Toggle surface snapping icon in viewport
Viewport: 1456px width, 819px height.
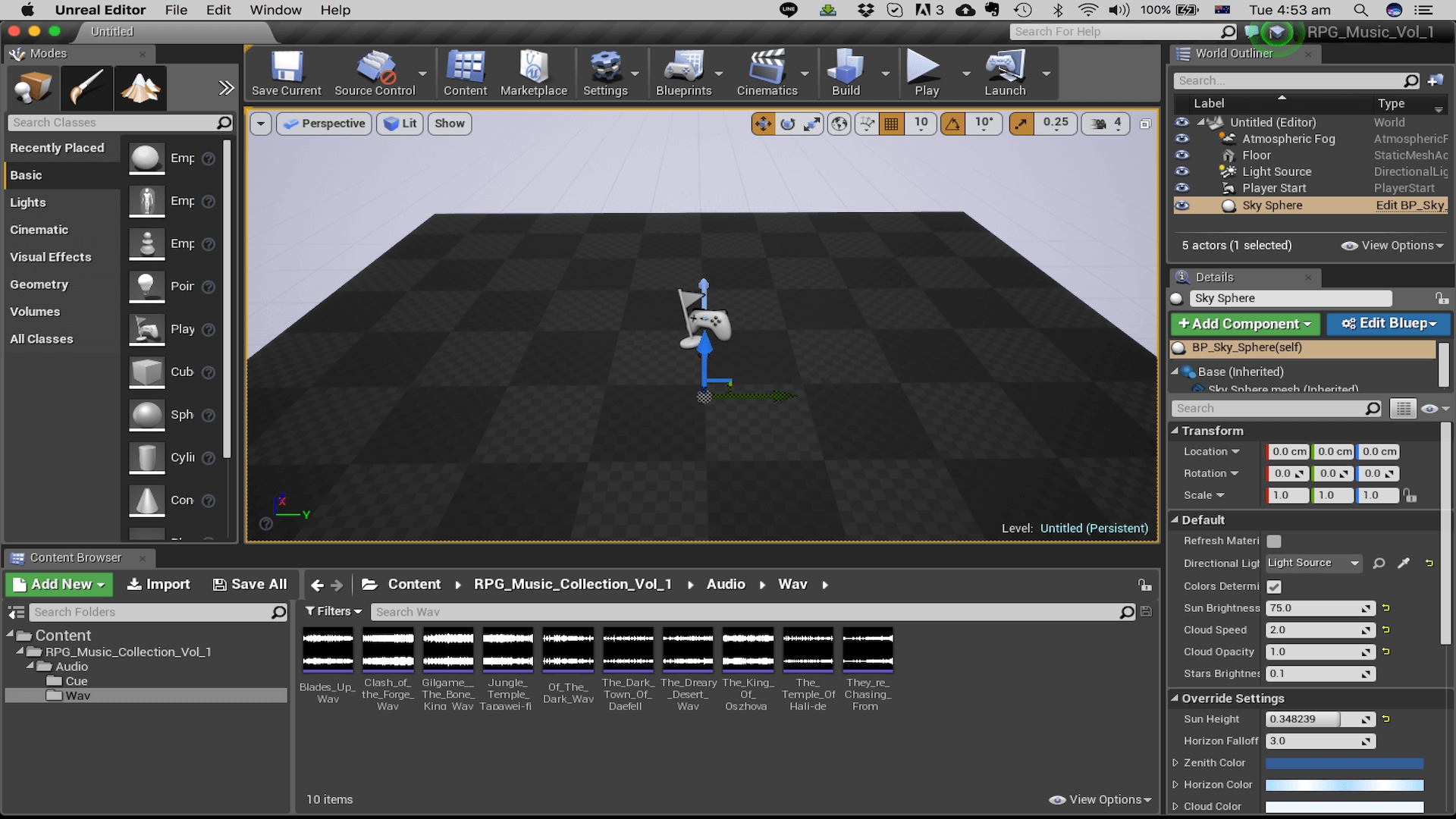[867, 124]
